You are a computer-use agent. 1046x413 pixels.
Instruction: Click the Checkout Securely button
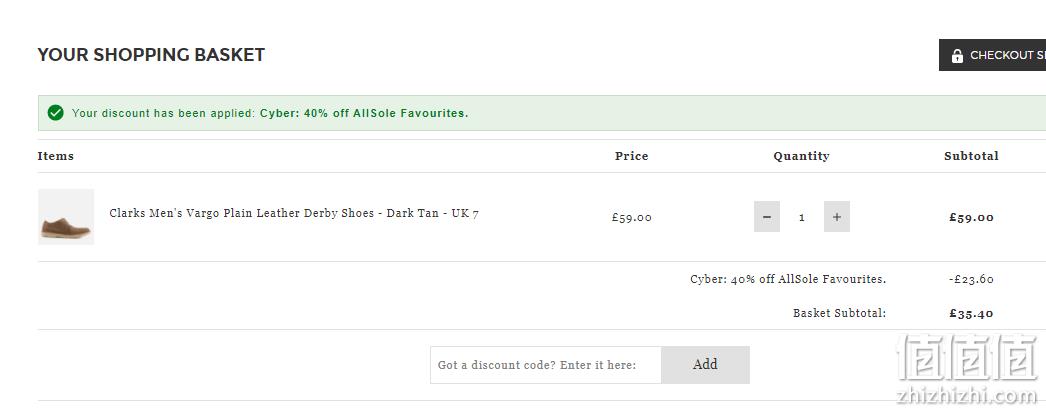point(993,55)
